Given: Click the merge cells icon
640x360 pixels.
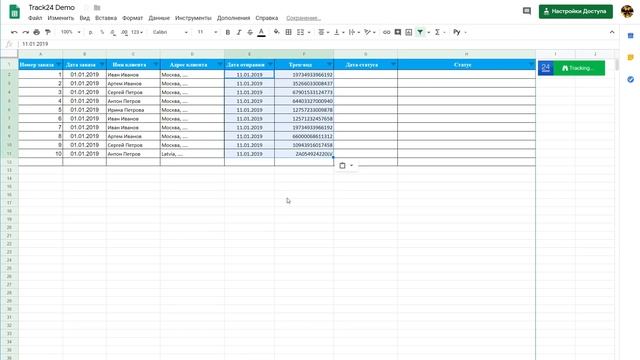Looking at the screenshot, I should tap(300, 32).
